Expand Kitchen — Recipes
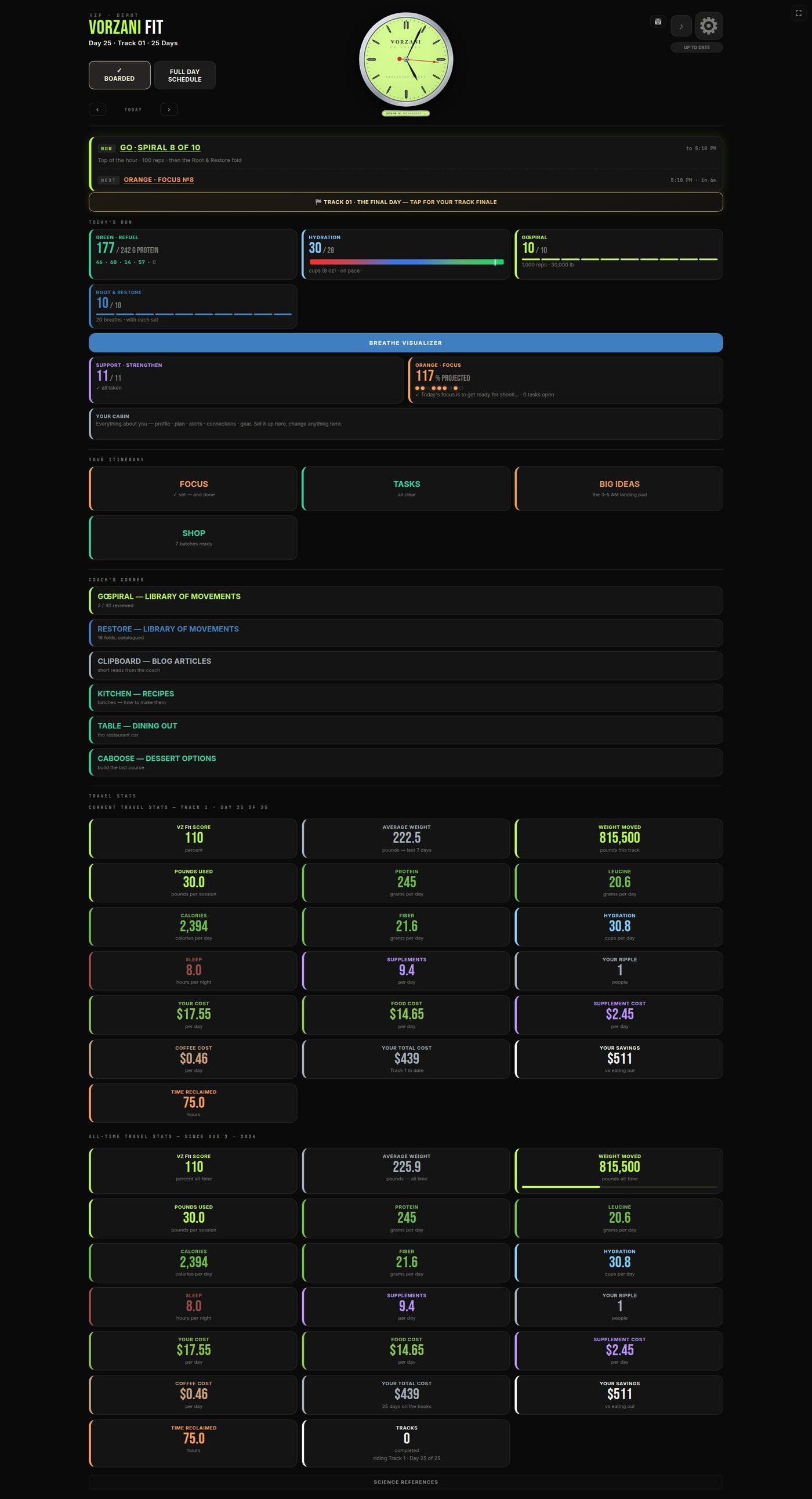Viewport: 812px width, 1499px height. click(x=406, y=697)
